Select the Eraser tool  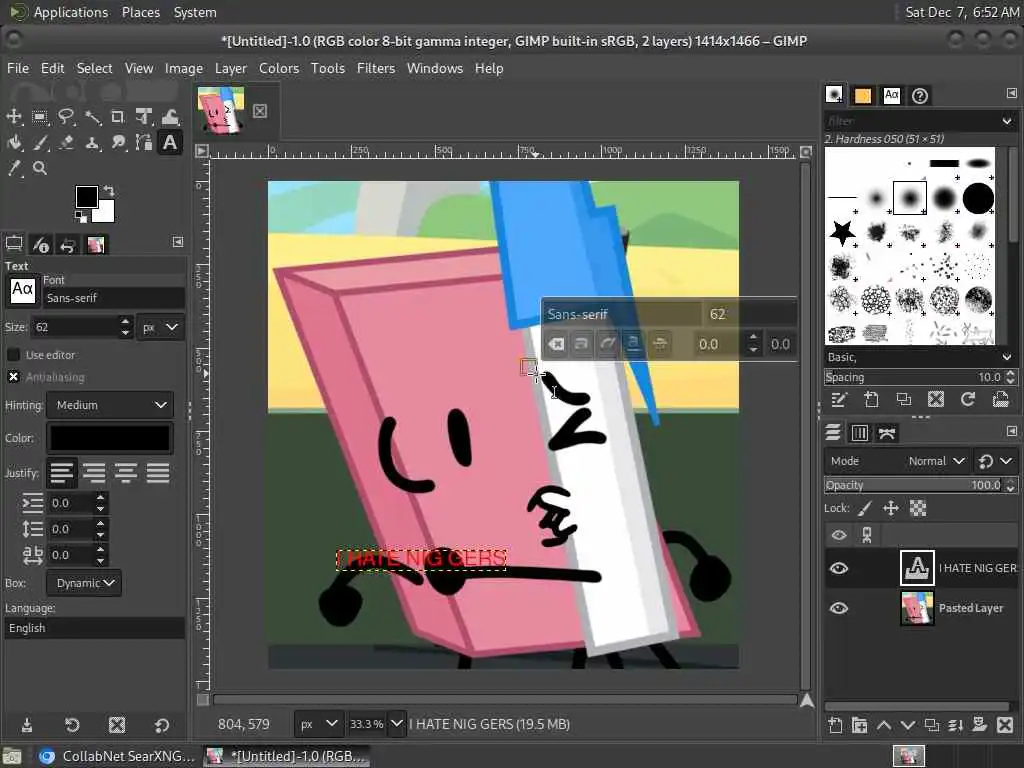click(66, 142)
